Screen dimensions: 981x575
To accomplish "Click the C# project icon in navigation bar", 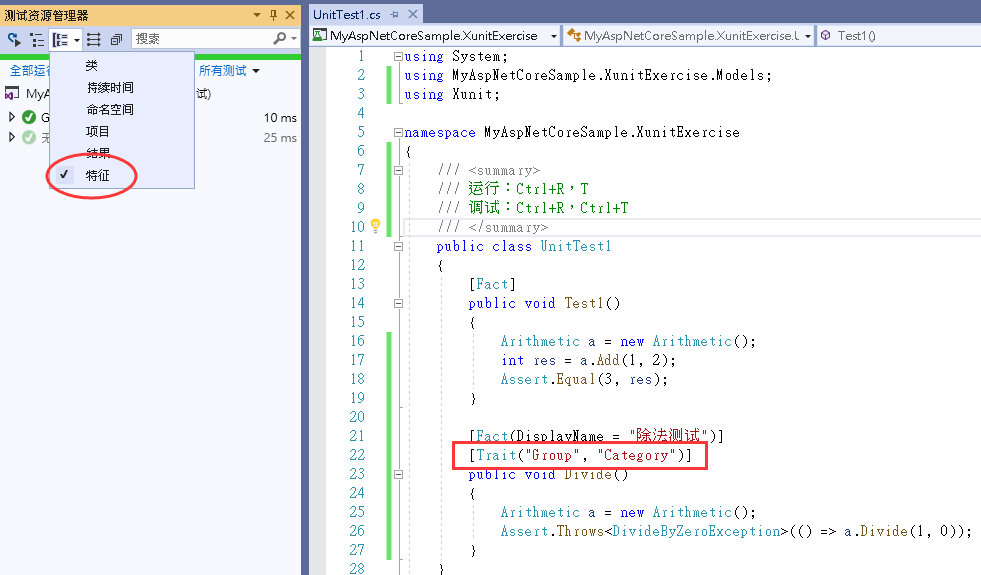I will (x=319, y=35).
